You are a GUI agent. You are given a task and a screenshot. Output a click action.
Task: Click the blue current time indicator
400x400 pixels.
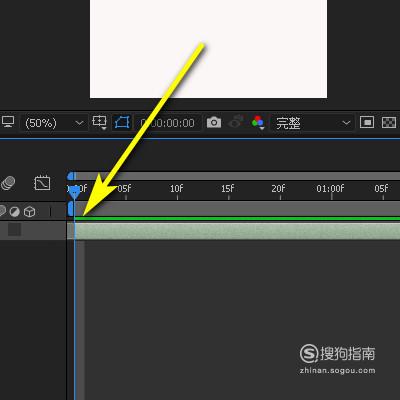(74, 192)
